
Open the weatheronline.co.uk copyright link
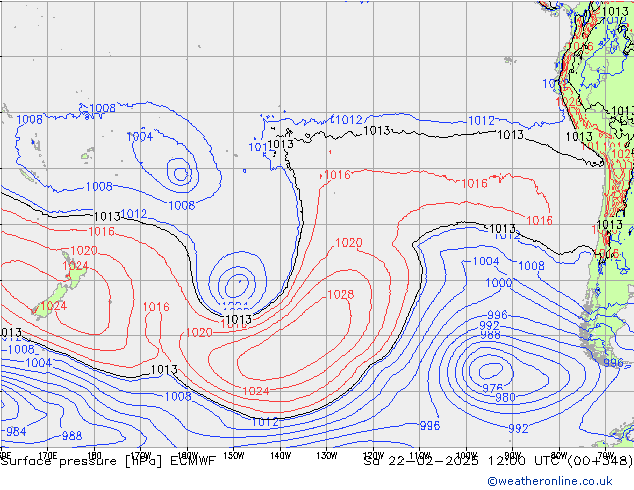click(550, 481)
